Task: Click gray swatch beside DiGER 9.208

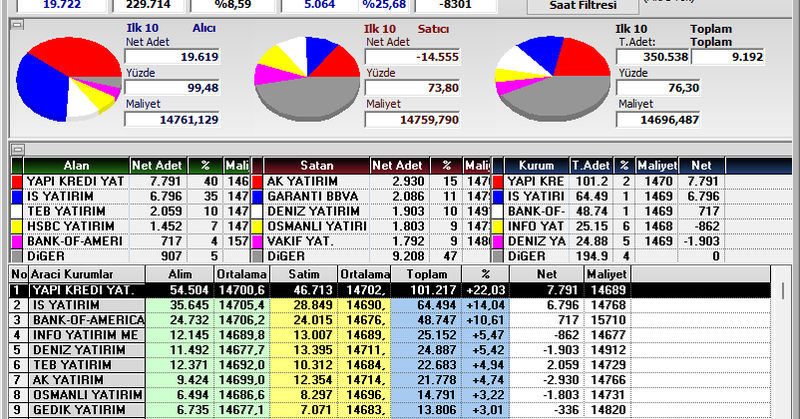Action: pos(257,256)
